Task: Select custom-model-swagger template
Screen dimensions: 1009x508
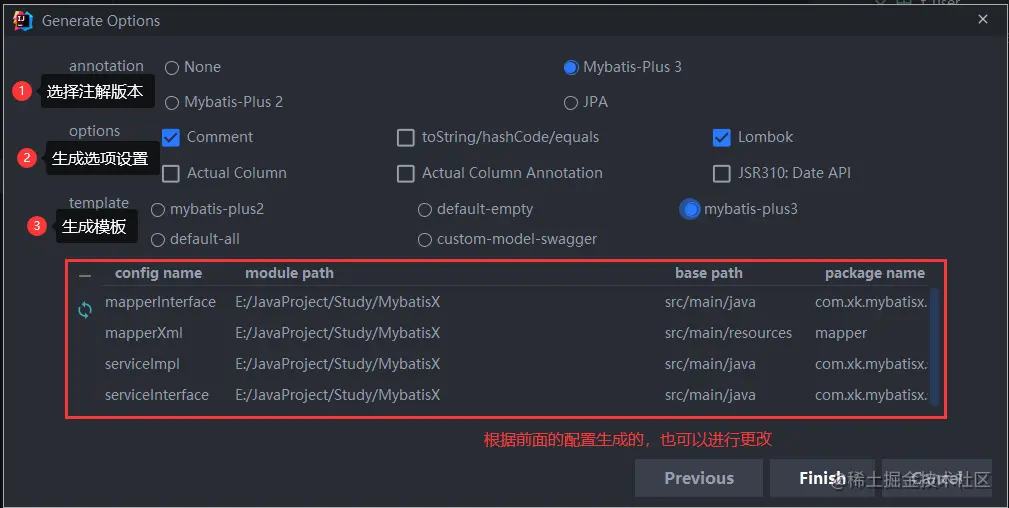Action: click(x=425, y=239)
